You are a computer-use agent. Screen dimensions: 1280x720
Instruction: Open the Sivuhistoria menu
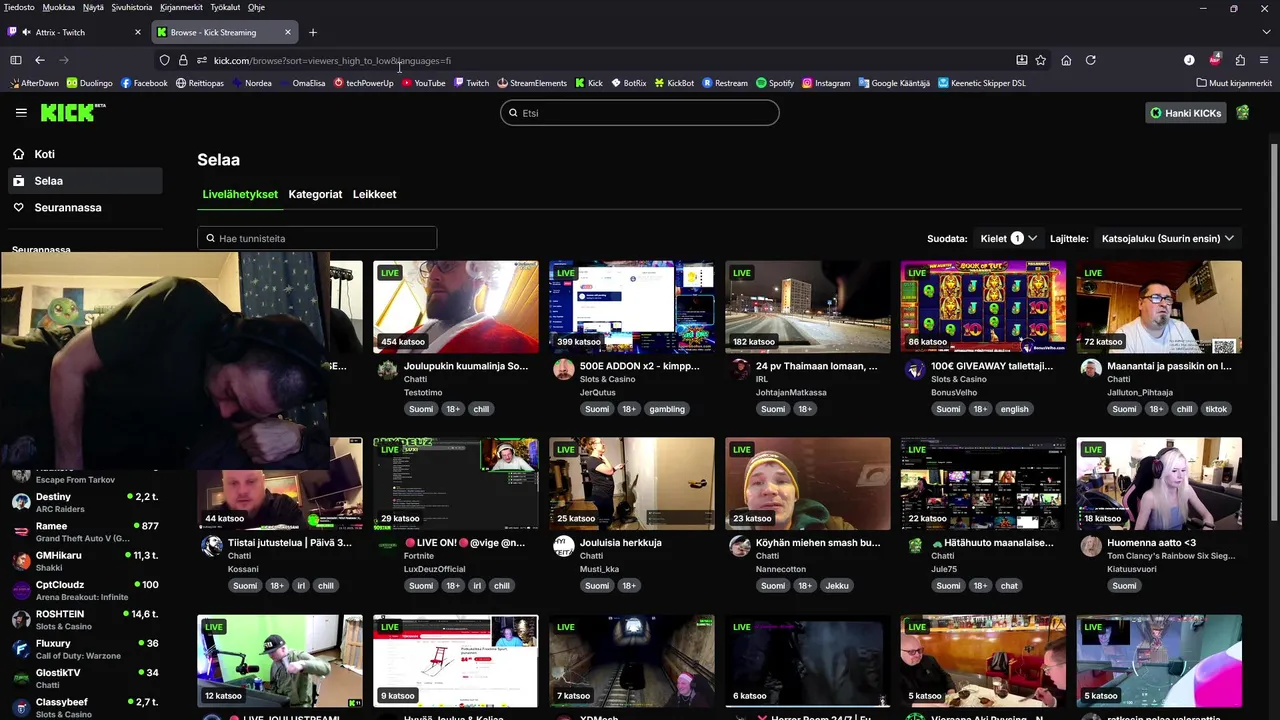tap(131, 7)
